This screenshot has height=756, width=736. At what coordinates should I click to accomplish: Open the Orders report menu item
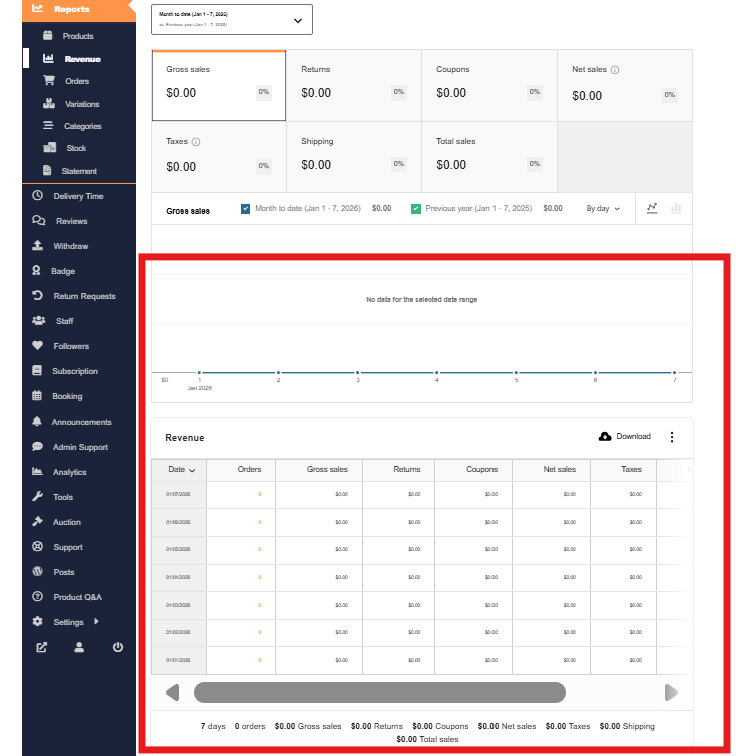pos(77,82)
